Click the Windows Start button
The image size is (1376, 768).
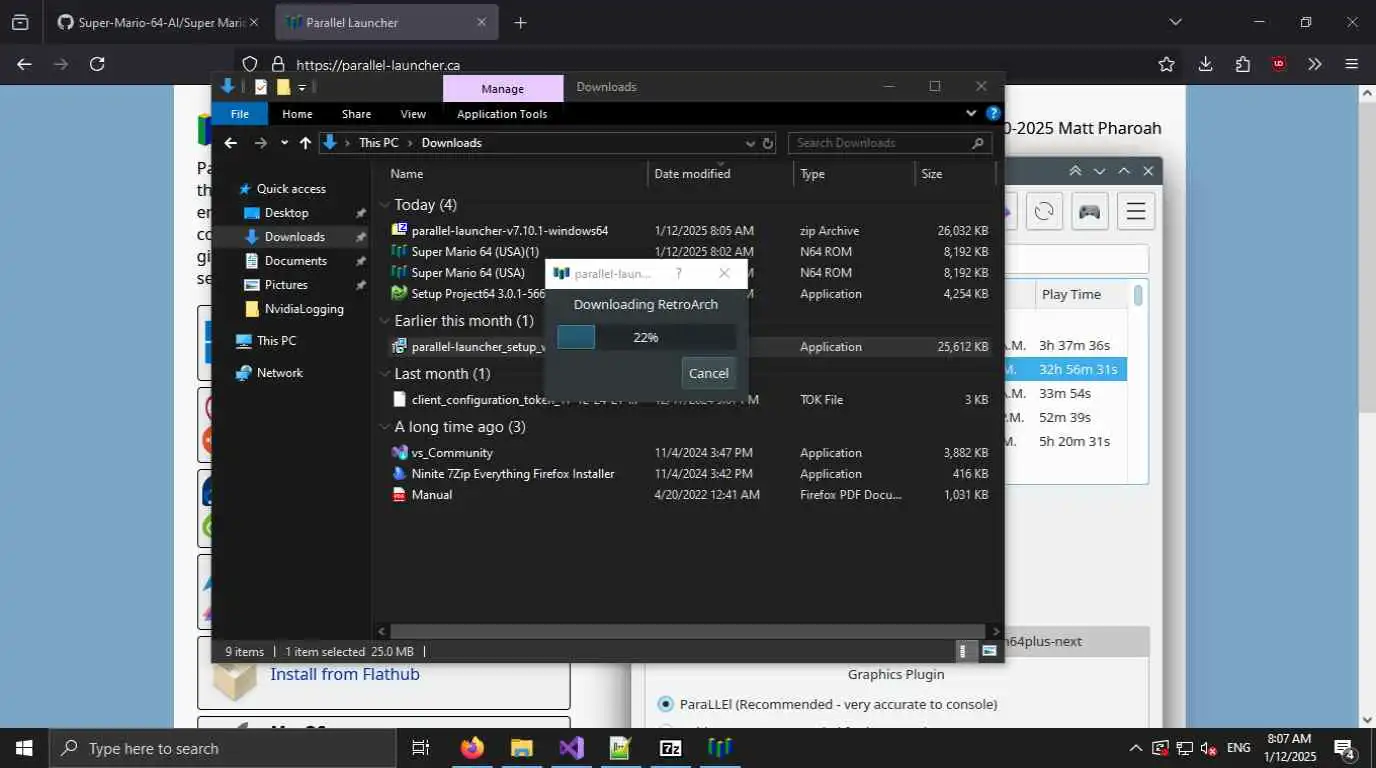(23, 748)
